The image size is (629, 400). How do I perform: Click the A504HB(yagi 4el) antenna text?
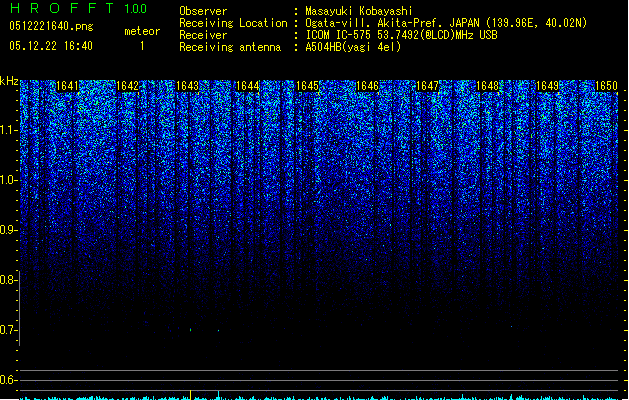(x=353, y=47)
